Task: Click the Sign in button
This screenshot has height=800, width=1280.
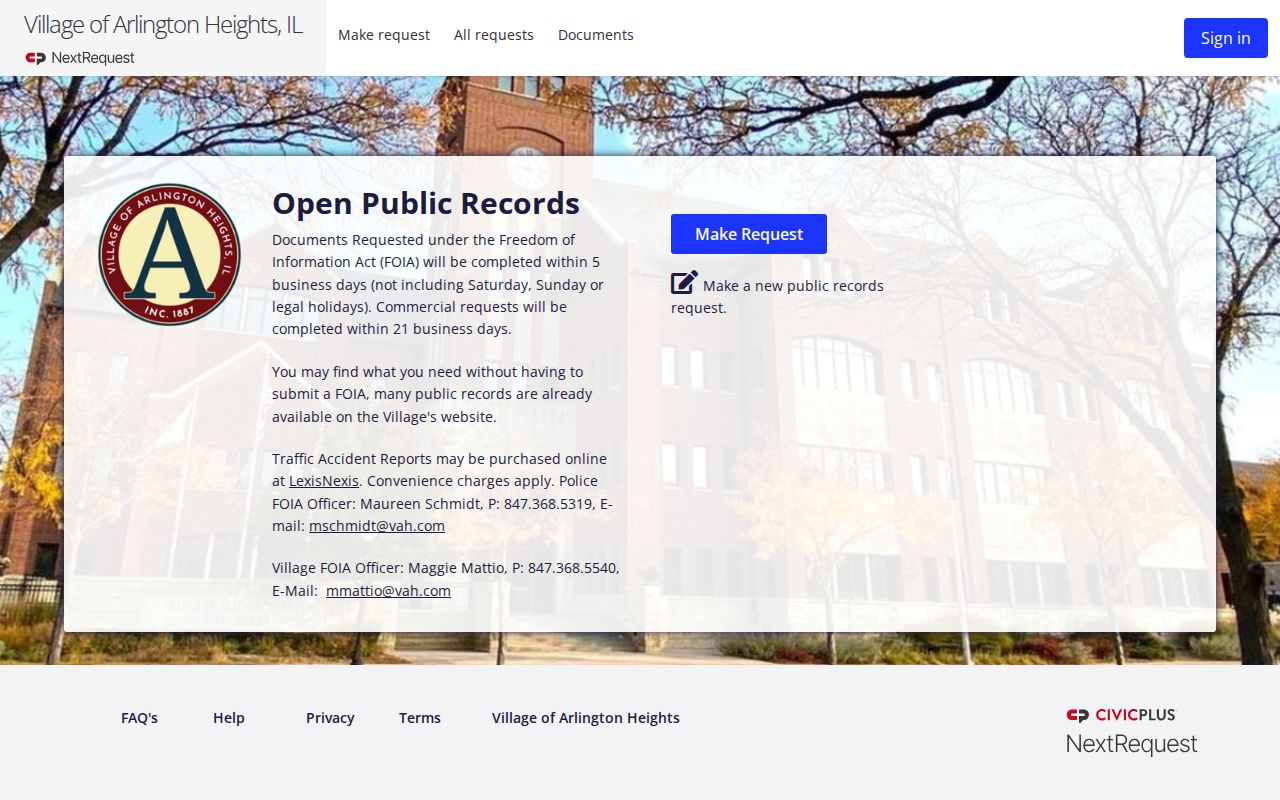Action: click(1226, 38)
